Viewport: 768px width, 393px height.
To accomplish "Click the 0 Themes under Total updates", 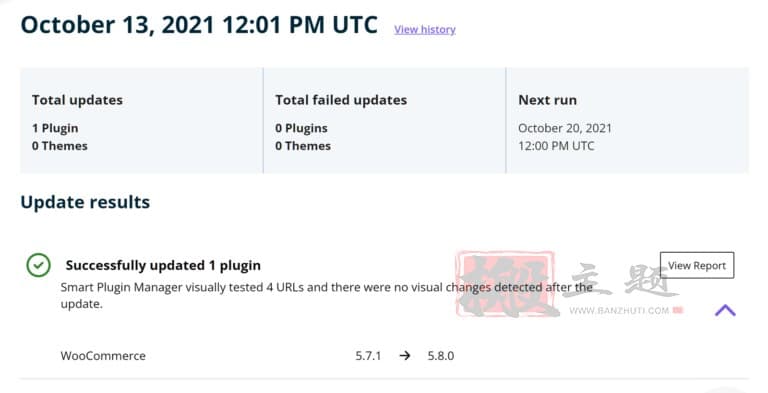I will pyautogui.click(x=60, y=146).
